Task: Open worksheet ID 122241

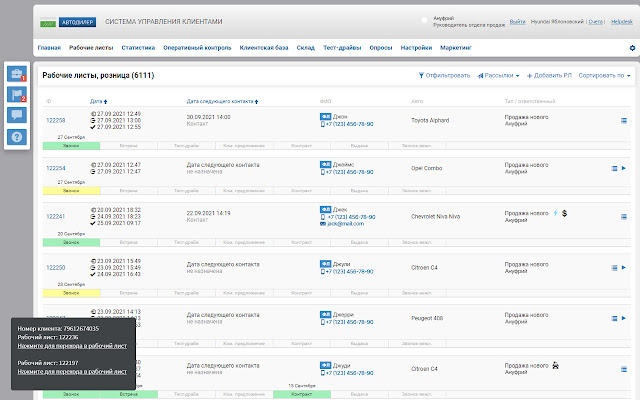Action: pos(56,217)
